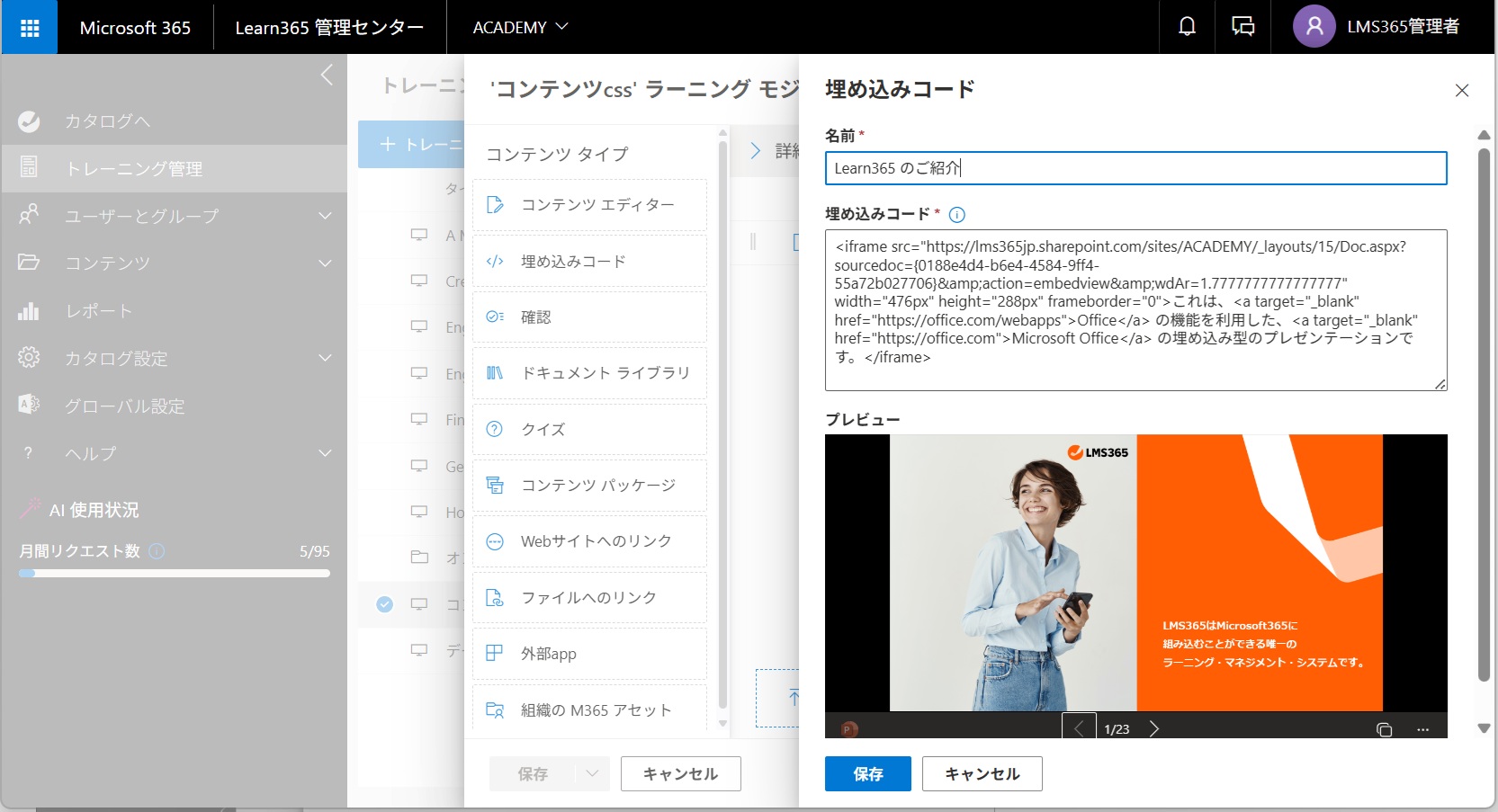Screen dimensions: 1498x812
Task: Open the Microsoft 365 app launcher
Action: pyautogui.click(x=30, y=28)
